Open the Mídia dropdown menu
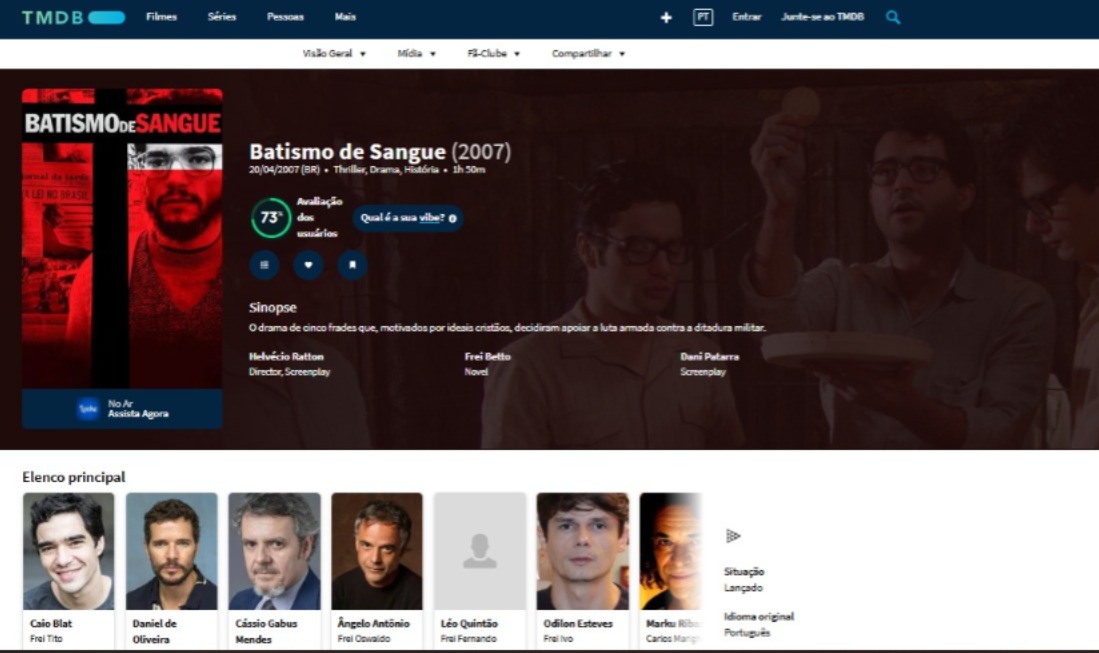Viewport: 1099px width, 653px height. [416, 54]
